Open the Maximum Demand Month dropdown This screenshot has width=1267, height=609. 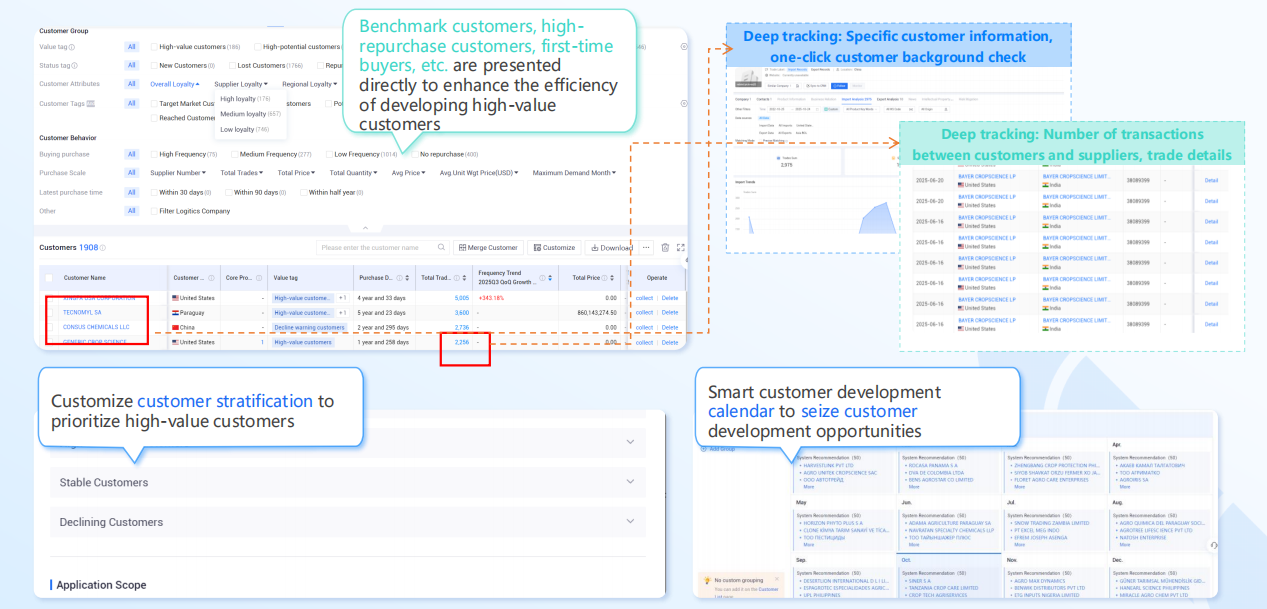574,172
